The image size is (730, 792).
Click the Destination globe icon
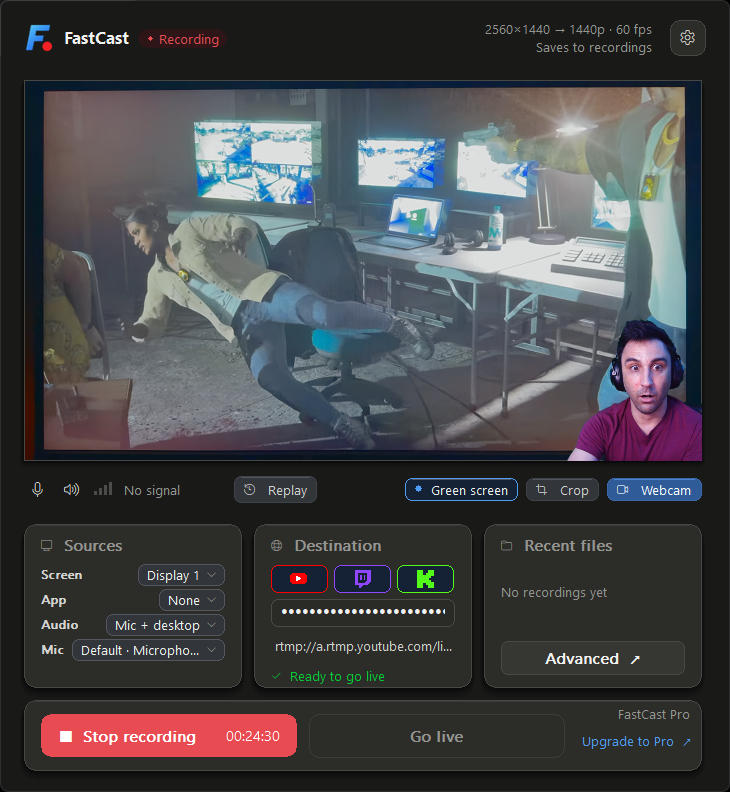click(x=276, y=546)
